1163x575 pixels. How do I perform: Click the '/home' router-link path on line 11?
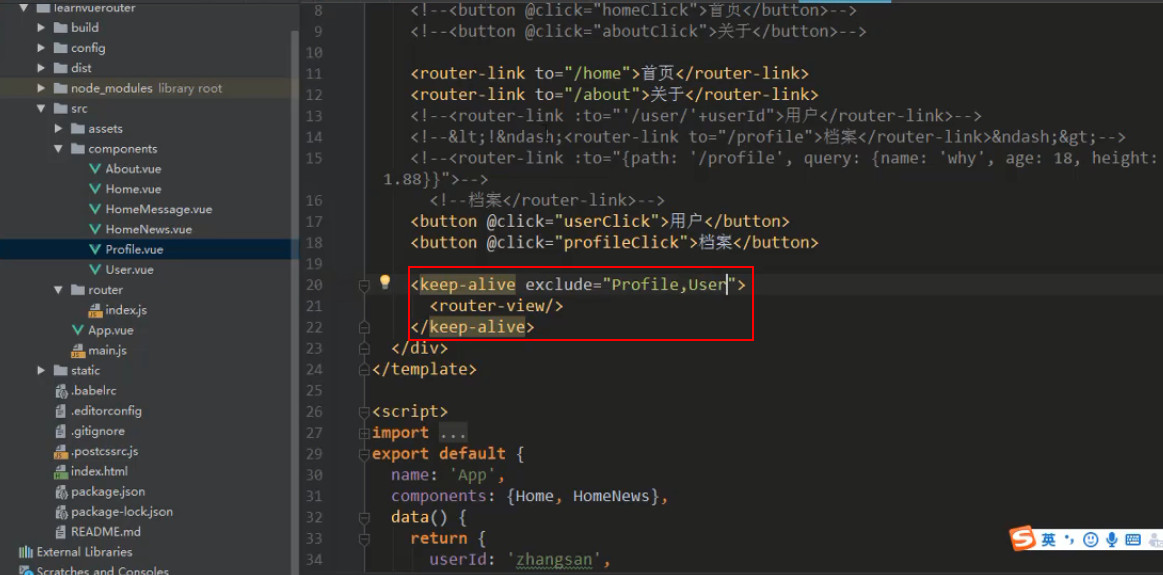pyautogui.click(x=598, y=73)
